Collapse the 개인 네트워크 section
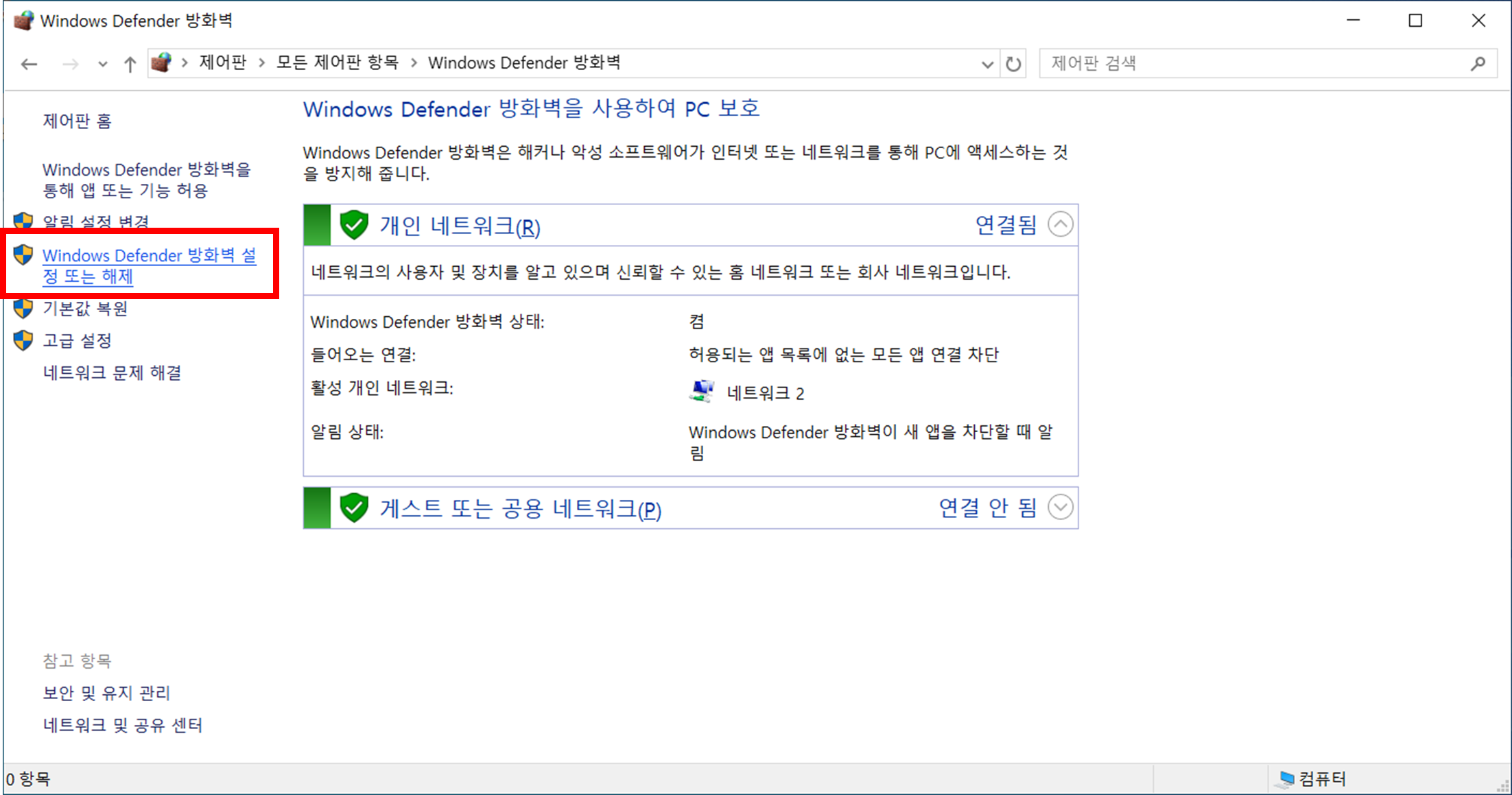The image size is (1512, 795). pos(1061,224)
